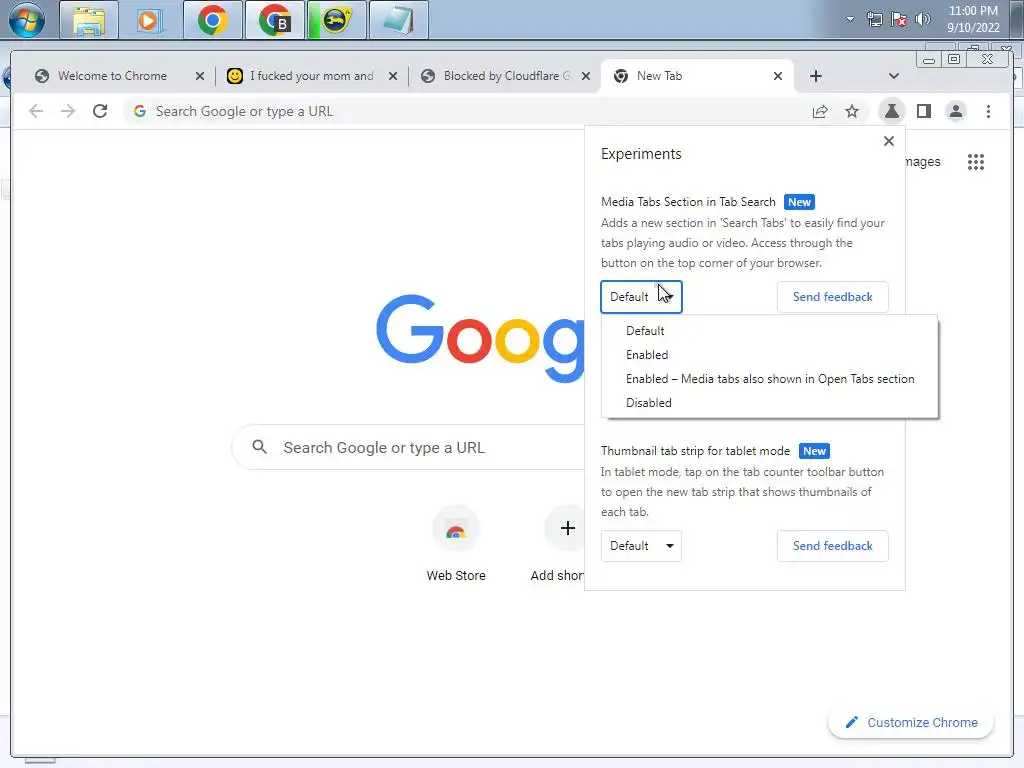Send feedback for Media Tabs Section experiment

832,296
